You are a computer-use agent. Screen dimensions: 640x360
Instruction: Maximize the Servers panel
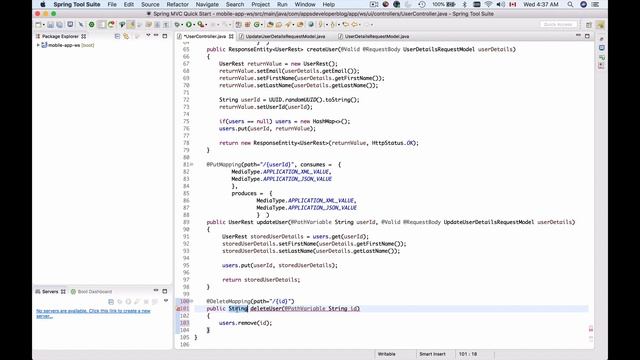[x=165, y=291]
